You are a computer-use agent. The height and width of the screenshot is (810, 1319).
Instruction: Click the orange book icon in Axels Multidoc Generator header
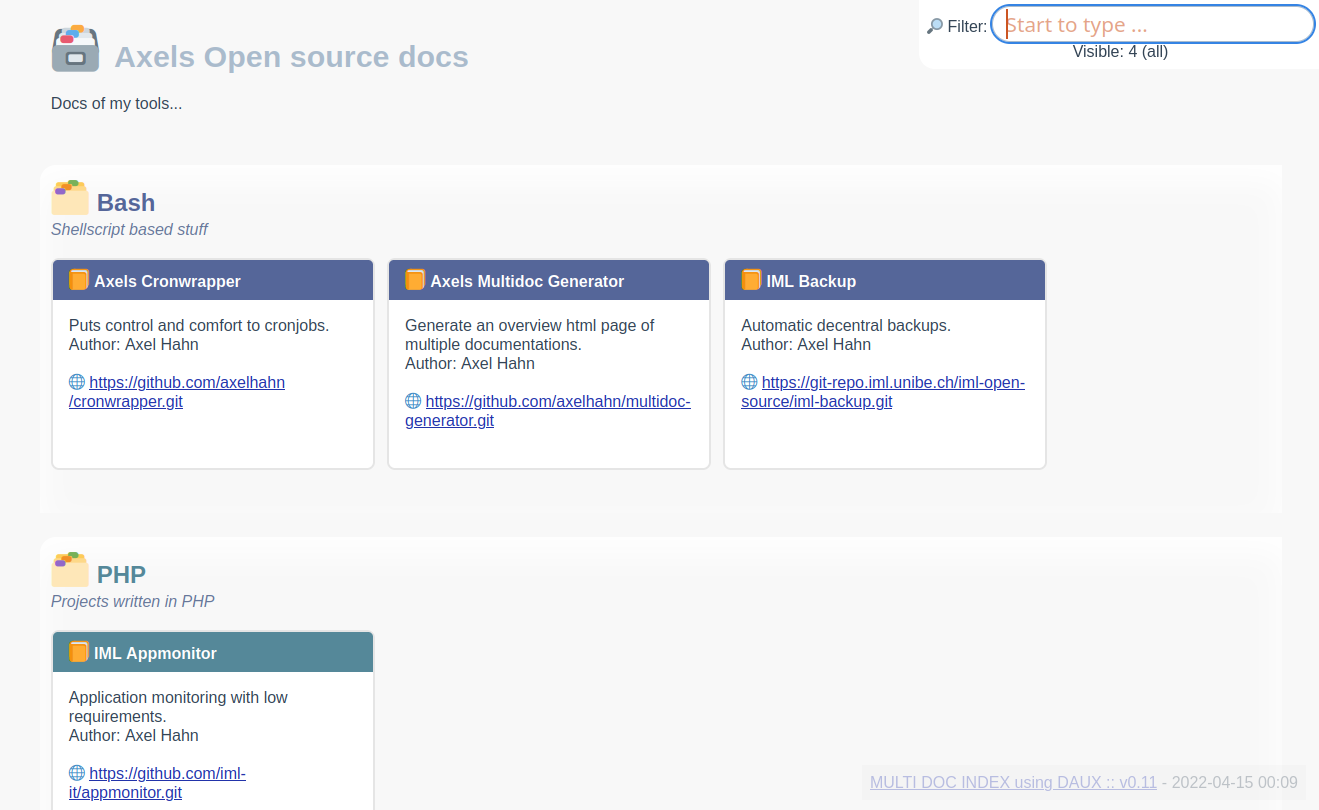click(x=415, y=280)
